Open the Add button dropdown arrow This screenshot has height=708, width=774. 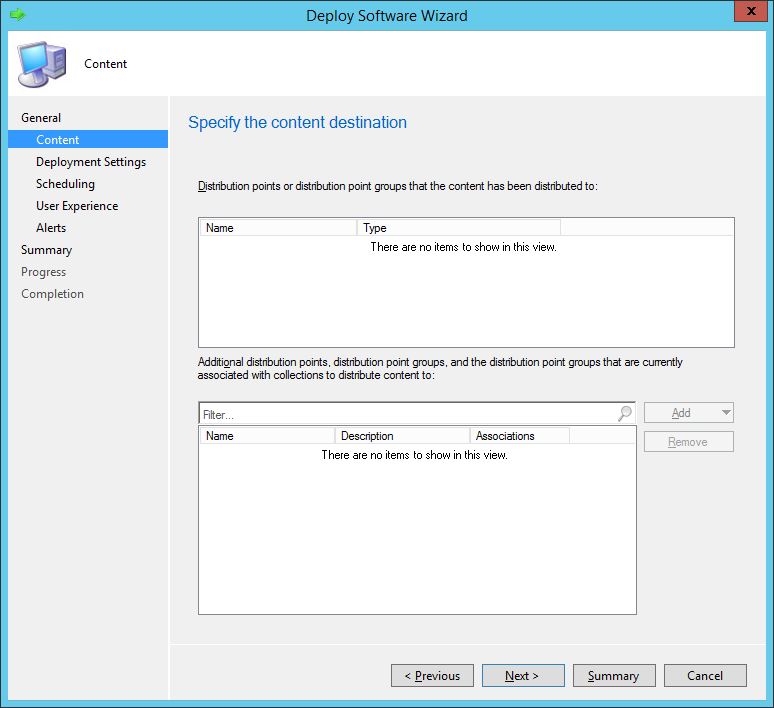(x=726, y=412)
